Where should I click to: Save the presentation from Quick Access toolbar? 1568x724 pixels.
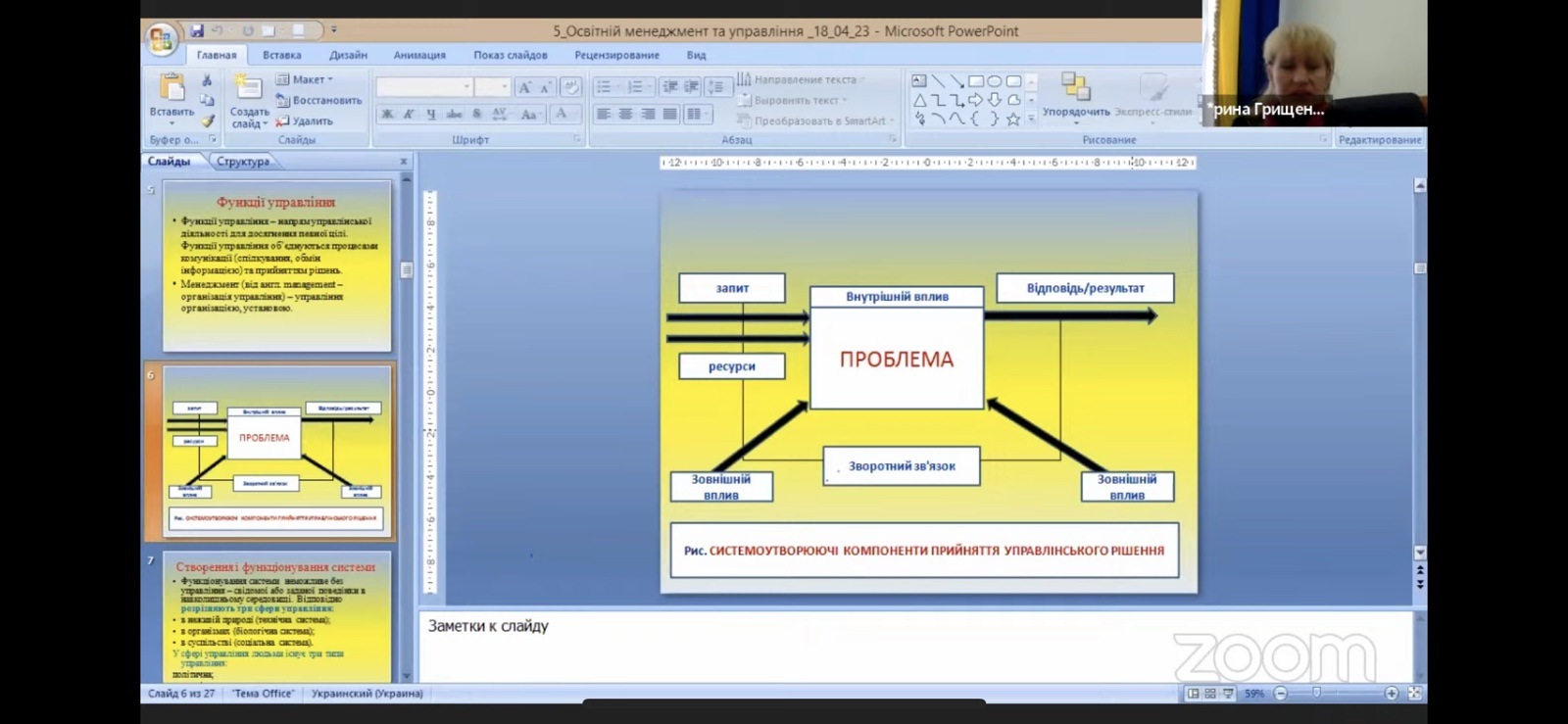pos(197,30)
